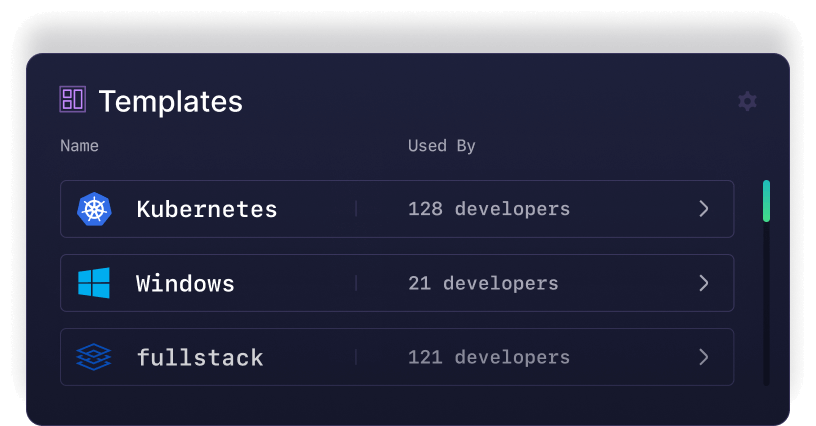816x426 pixels.
Task: Select the fullstack template name
Action: (200, 357)
